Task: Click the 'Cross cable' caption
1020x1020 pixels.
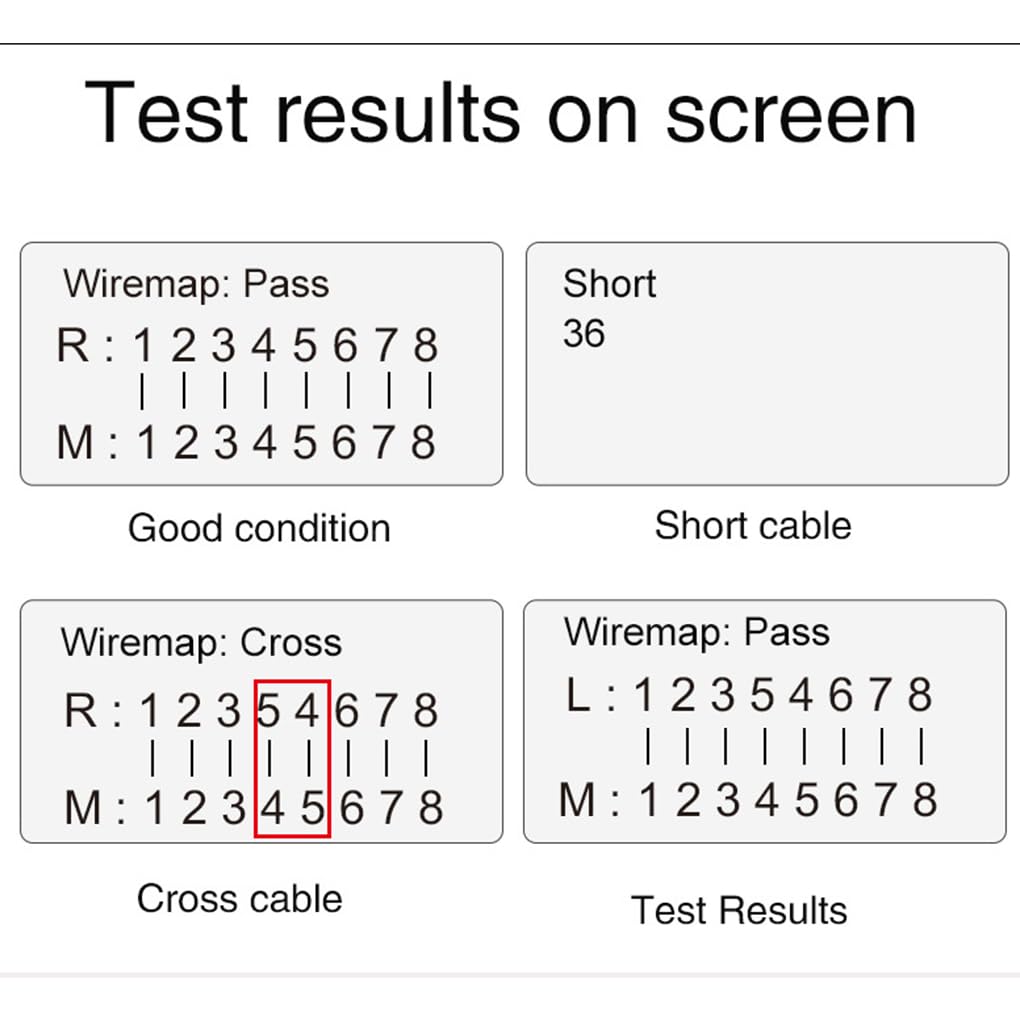Action: [239, 898]
